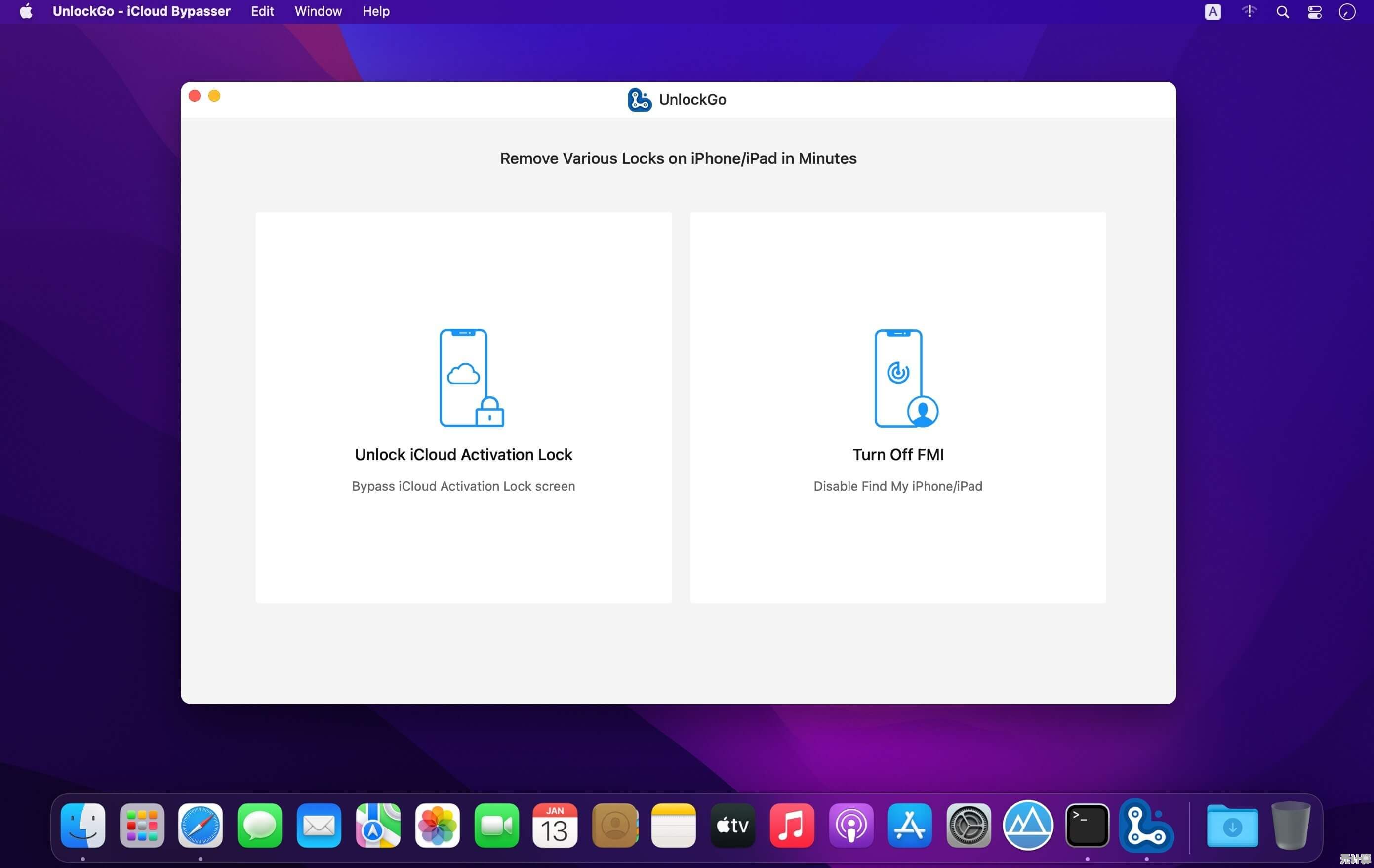Open Spotlight search in menu bar

1282,12
